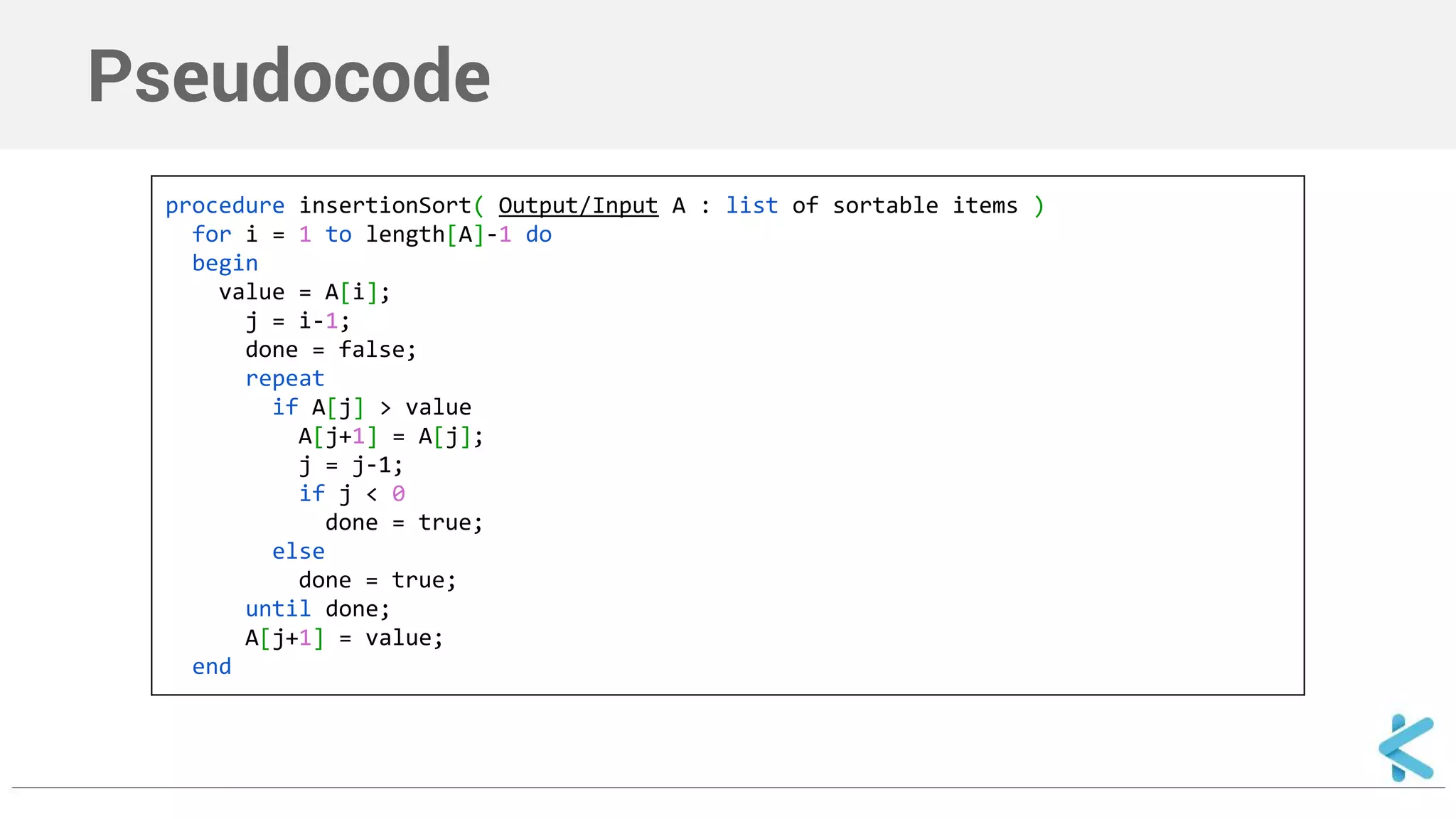Click the insertionSort procedure name
Image resolution: width=1456 pixels, height=819 pixels.
click(x=385, y=205)
